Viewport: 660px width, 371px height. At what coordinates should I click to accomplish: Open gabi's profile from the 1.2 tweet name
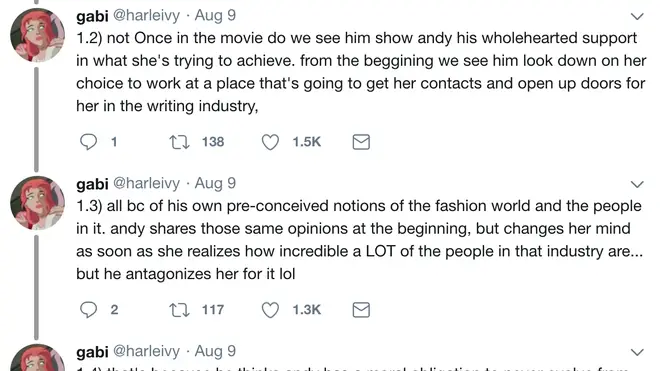tap(92, 16)
